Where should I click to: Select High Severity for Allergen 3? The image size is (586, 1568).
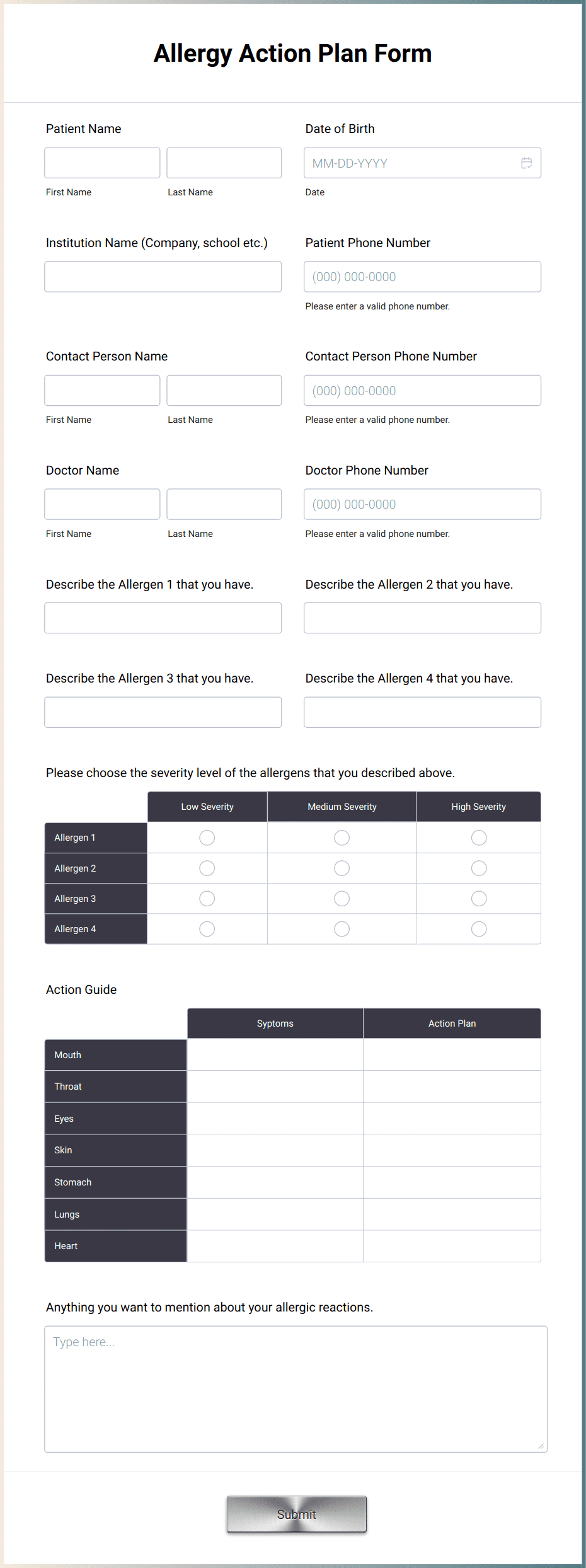click(478, 898)
